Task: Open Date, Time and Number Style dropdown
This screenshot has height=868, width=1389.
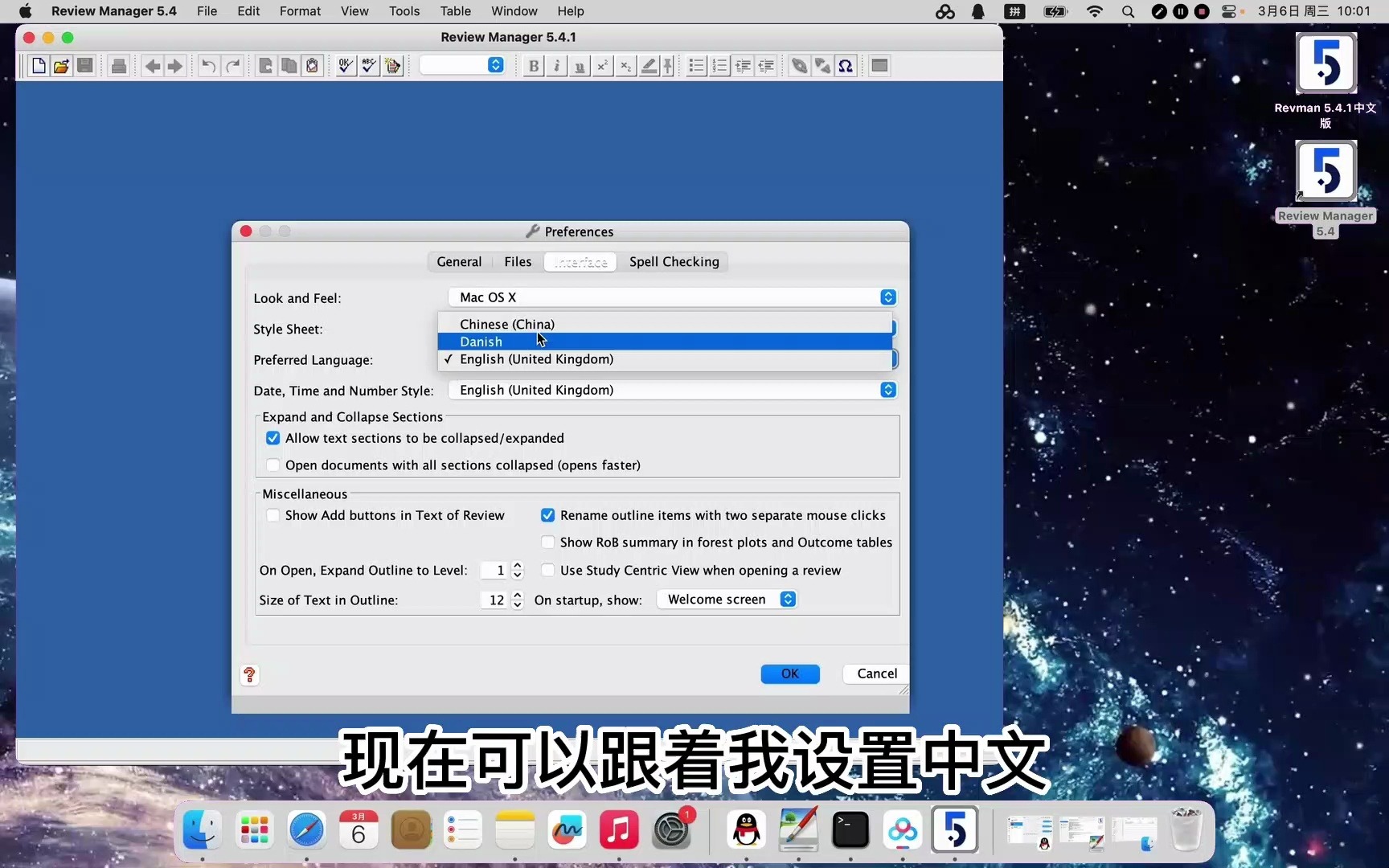Action: click(672, 390)
